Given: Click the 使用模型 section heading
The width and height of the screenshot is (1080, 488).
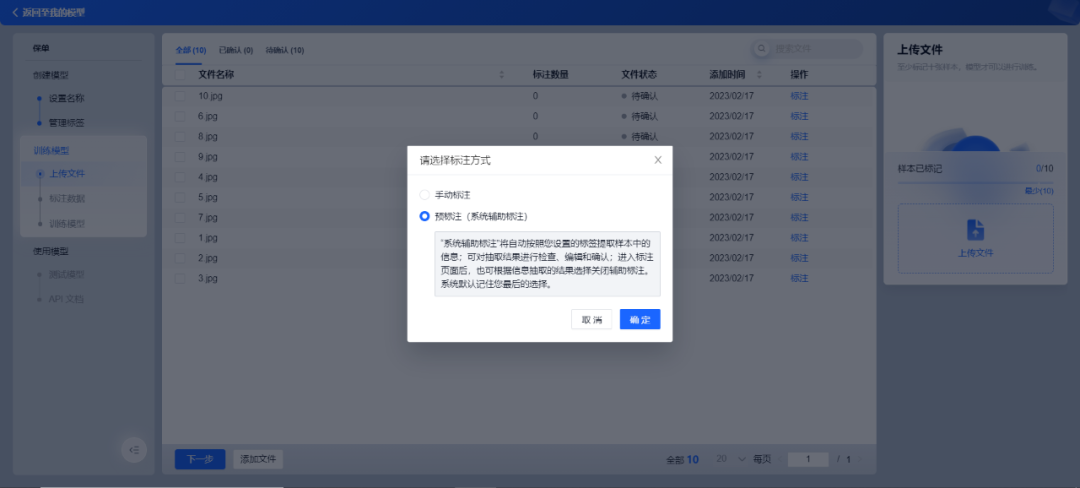Looking at the screenshot, I should [51, 251].
